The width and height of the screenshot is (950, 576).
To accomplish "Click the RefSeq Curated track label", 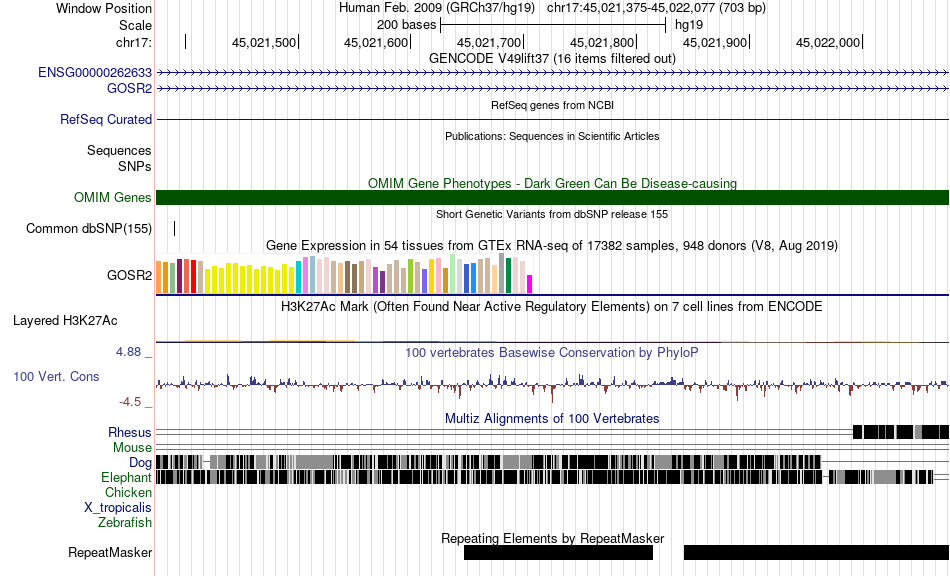I will pyautogui.click(x=106, y=119).
